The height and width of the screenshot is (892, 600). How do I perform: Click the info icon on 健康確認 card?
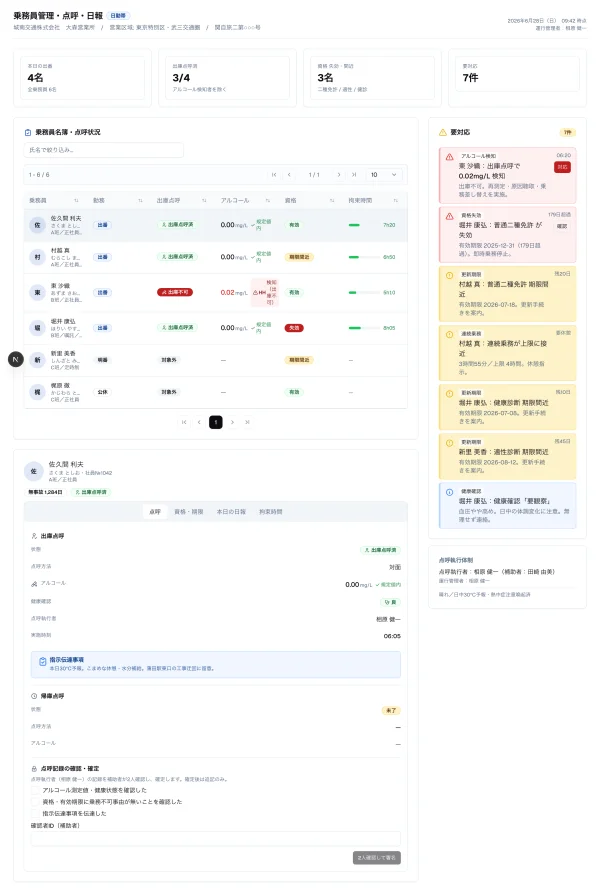[x=449, y=492]
